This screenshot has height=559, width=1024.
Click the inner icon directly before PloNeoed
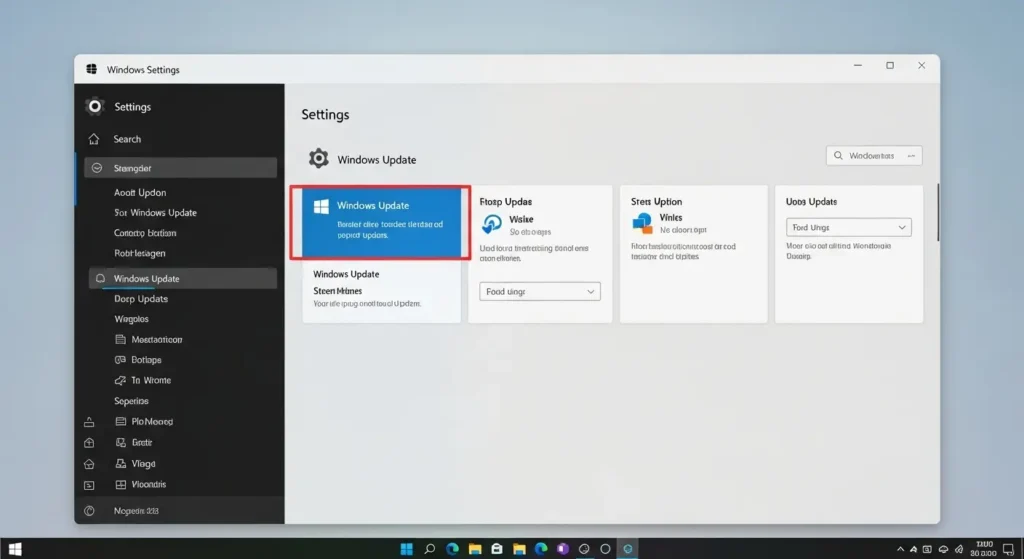[120, 422]
